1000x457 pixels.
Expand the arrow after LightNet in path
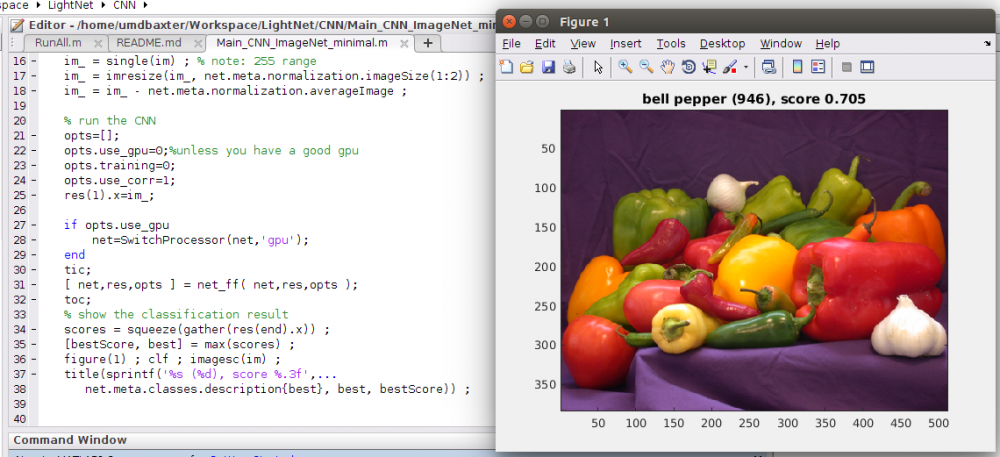(102, 5)
